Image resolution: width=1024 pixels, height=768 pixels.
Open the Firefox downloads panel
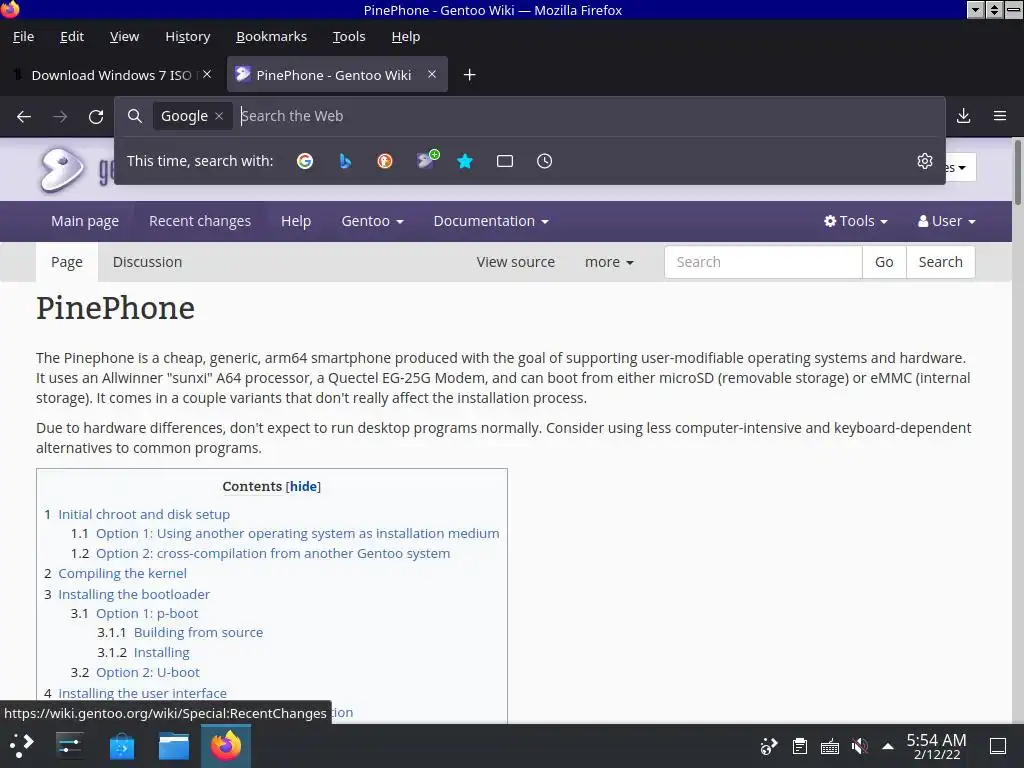pyautogui.click(x=963, y=116)
